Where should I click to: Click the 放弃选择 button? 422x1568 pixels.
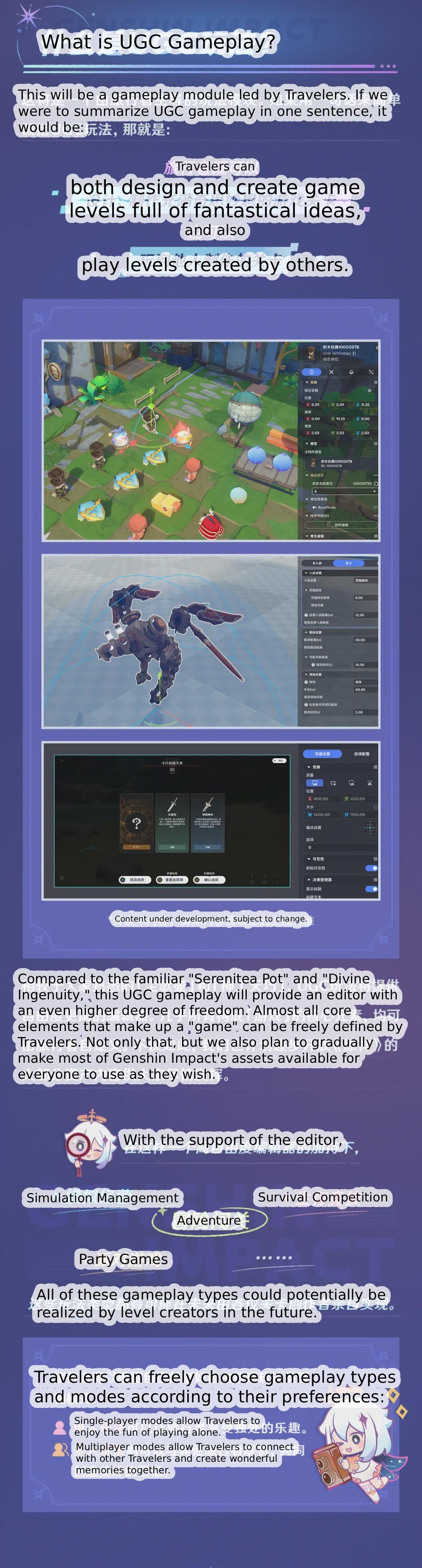click(x=135, y=879)
